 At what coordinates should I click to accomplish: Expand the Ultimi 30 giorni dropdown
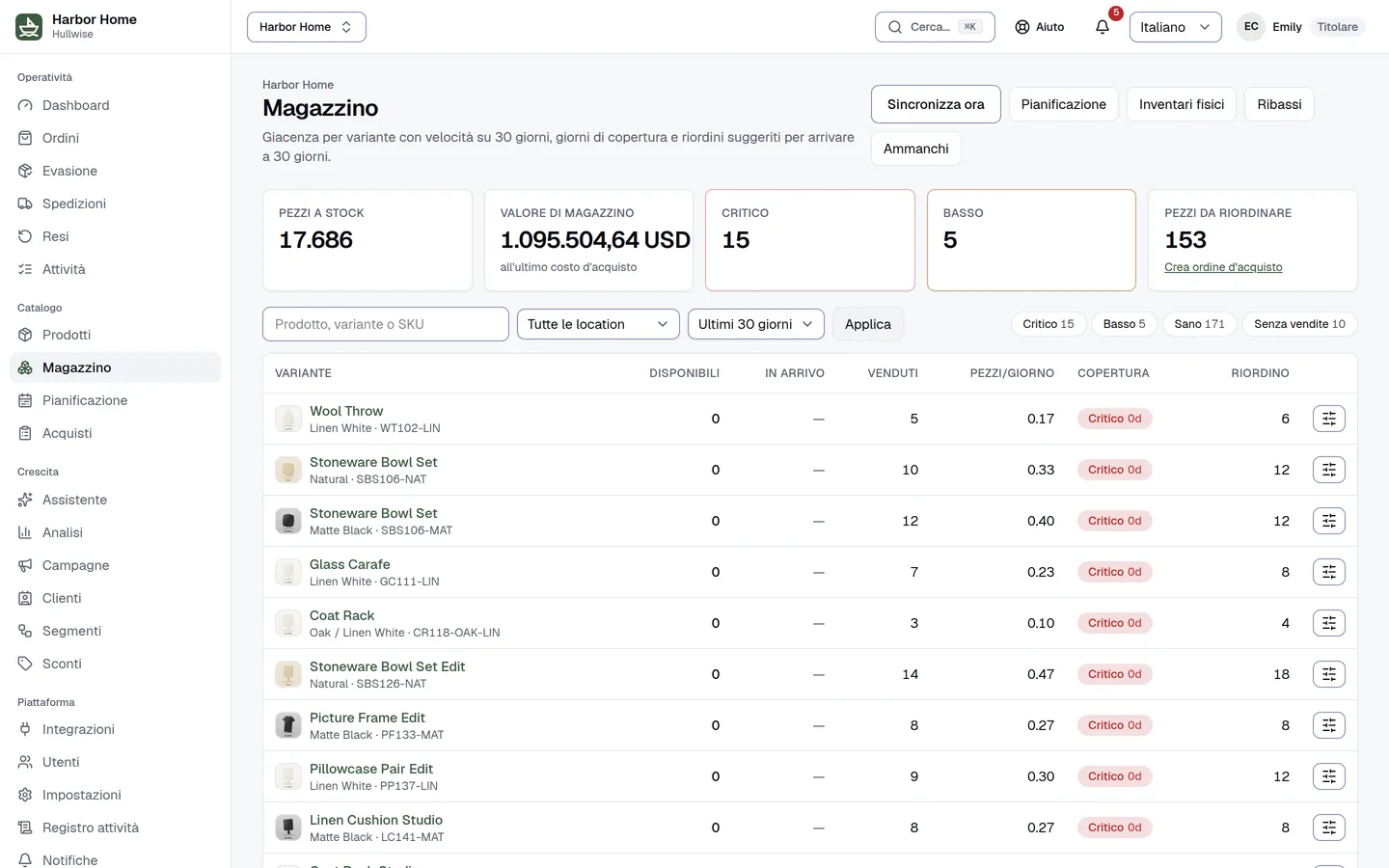[756, 324]
